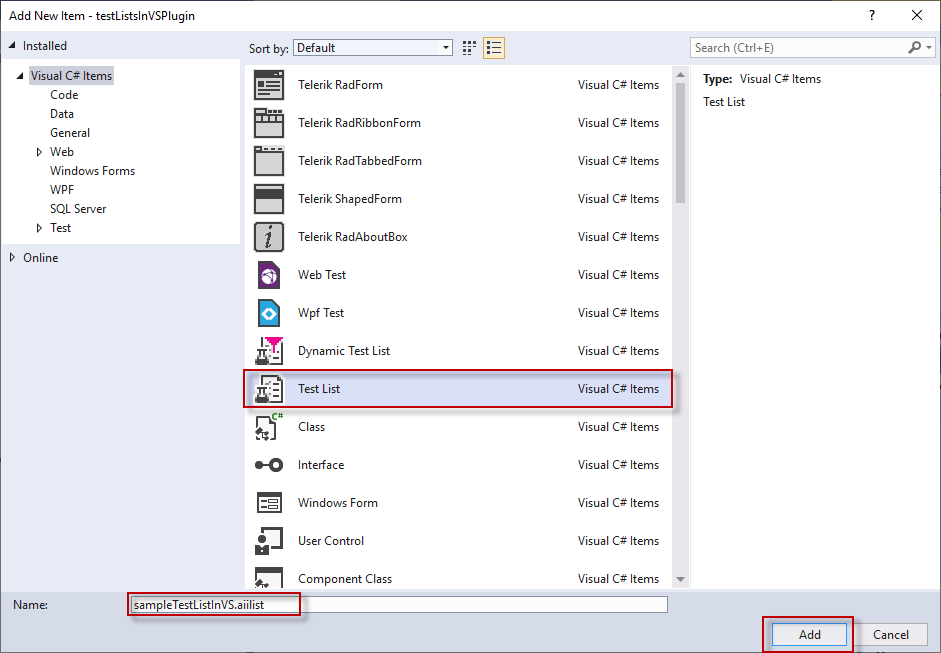Select the Telerik ShapedForm item text
This screenshot has height=653, width=941.
350,199
